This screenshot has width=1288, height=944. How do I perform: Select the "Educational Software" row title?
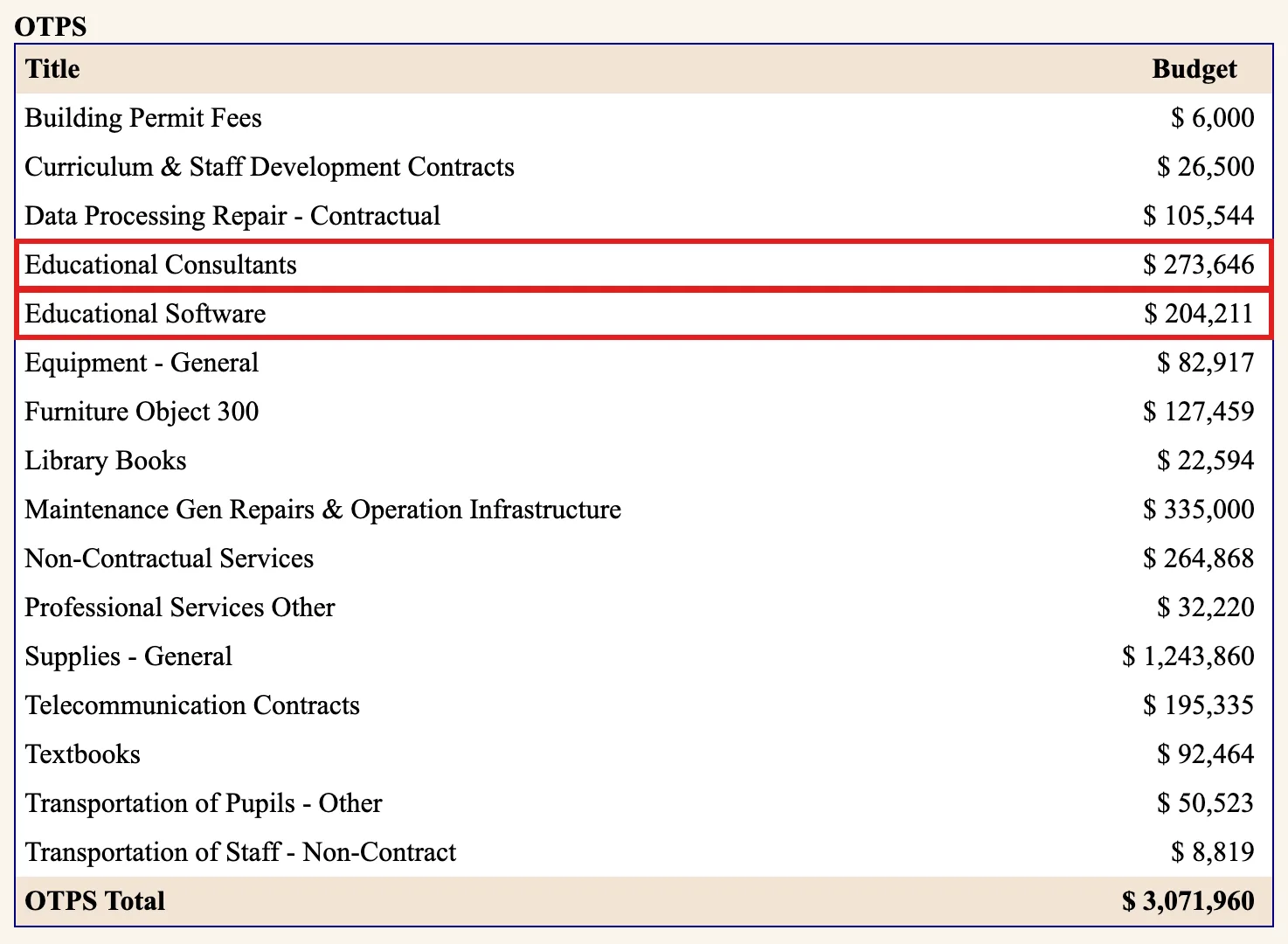[x=145, y=314]
